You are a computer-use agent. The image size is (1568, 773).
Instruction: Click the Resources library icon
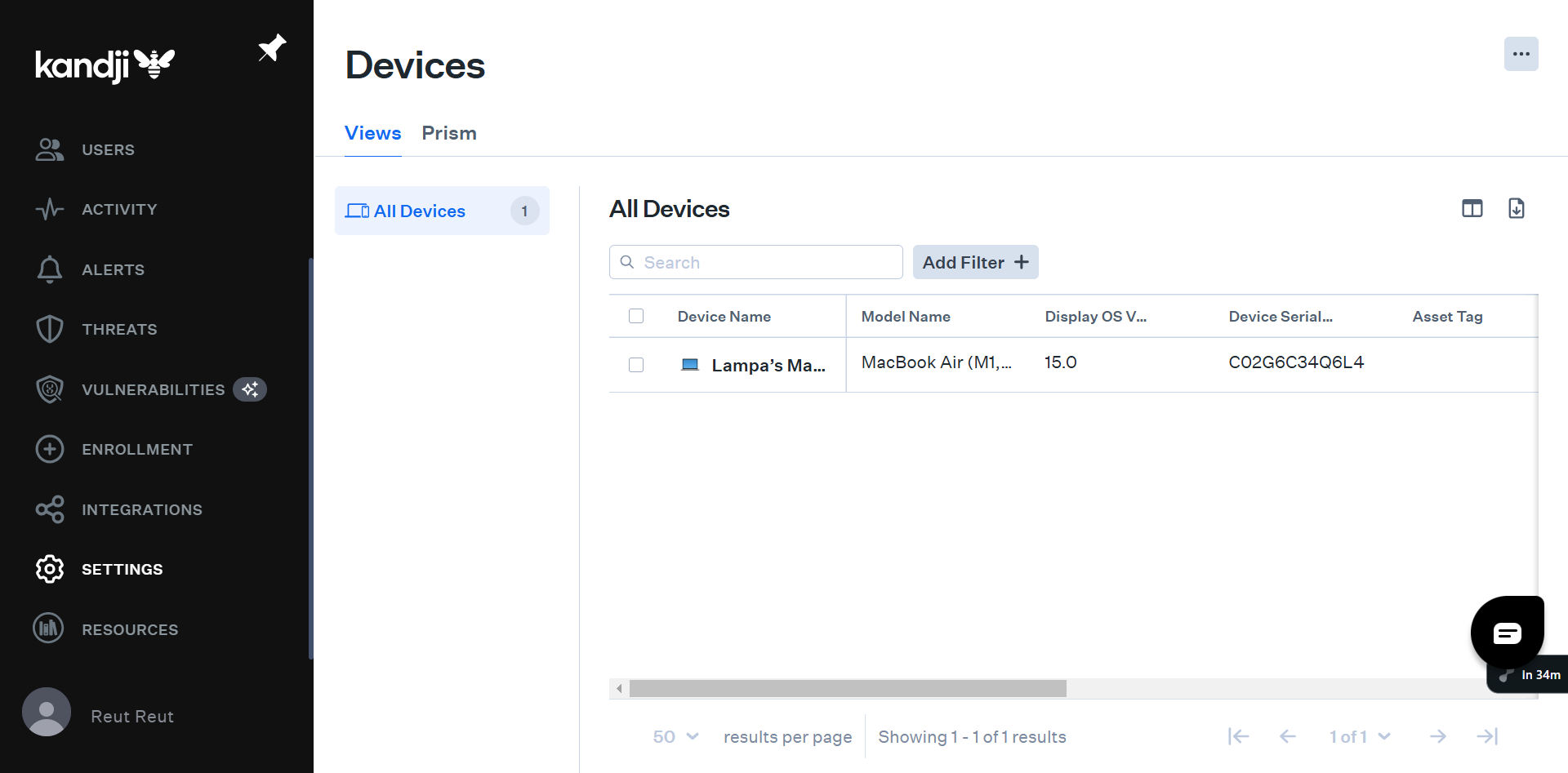coord(48,629)
